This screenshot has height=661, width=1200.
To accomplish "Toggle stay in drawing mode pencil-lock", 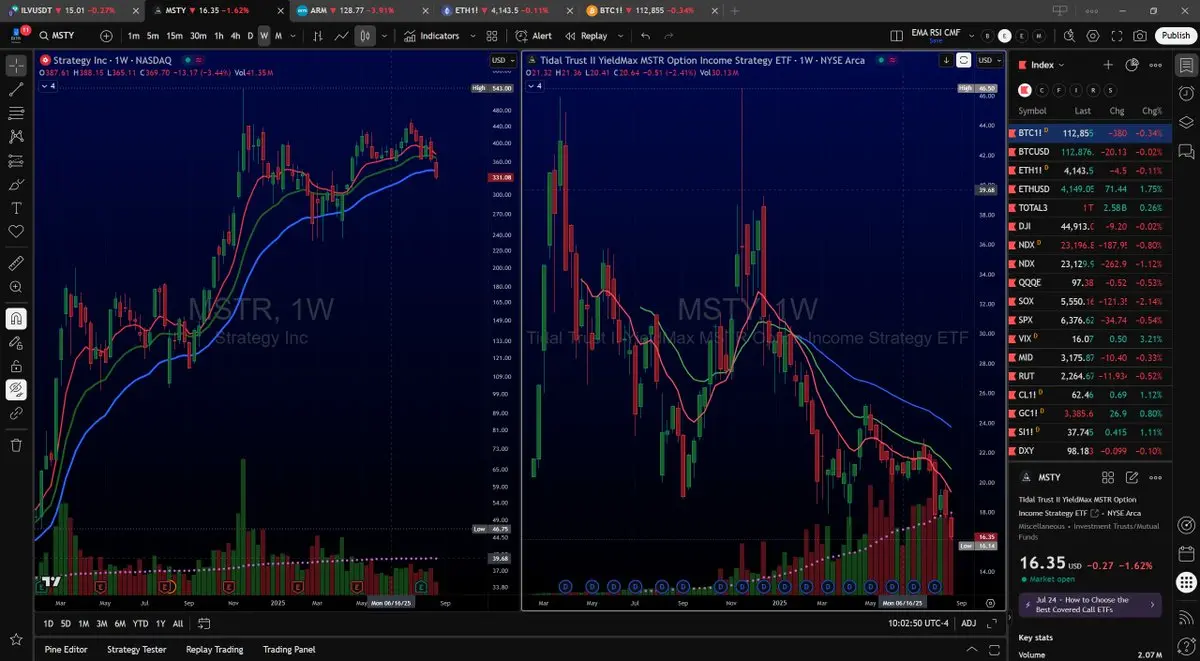I will (16, 343).
